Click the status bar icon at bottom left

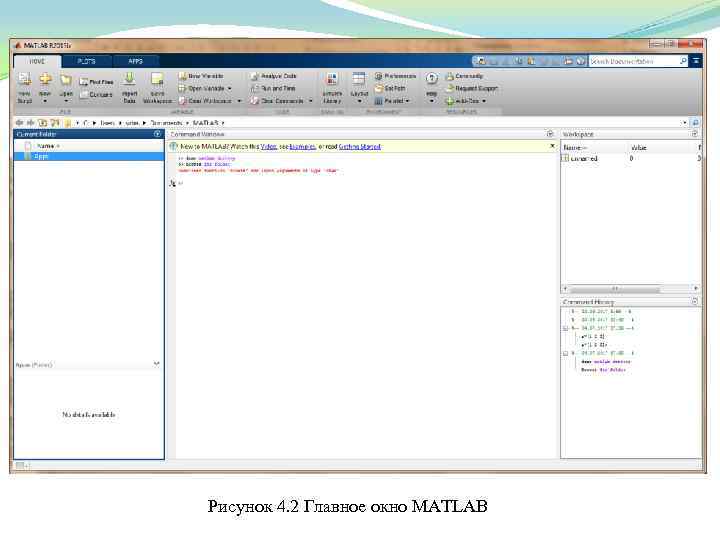20,466
